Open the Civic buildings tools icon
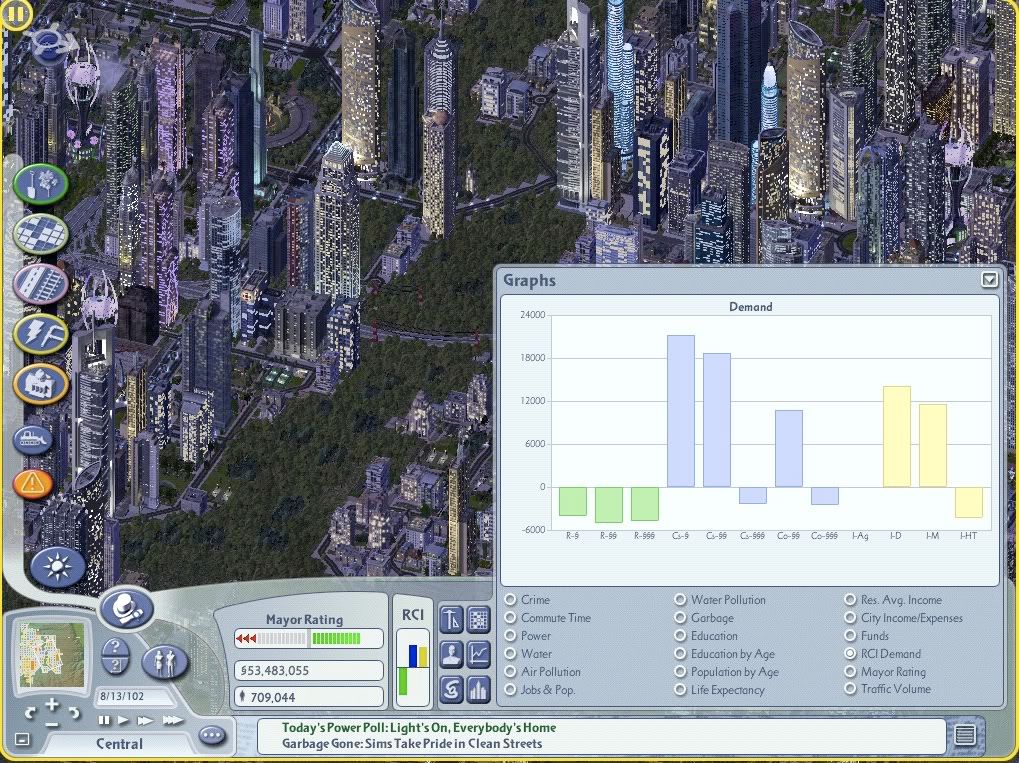This screenshot has width=1019, height=763. [x=41, y=383]
